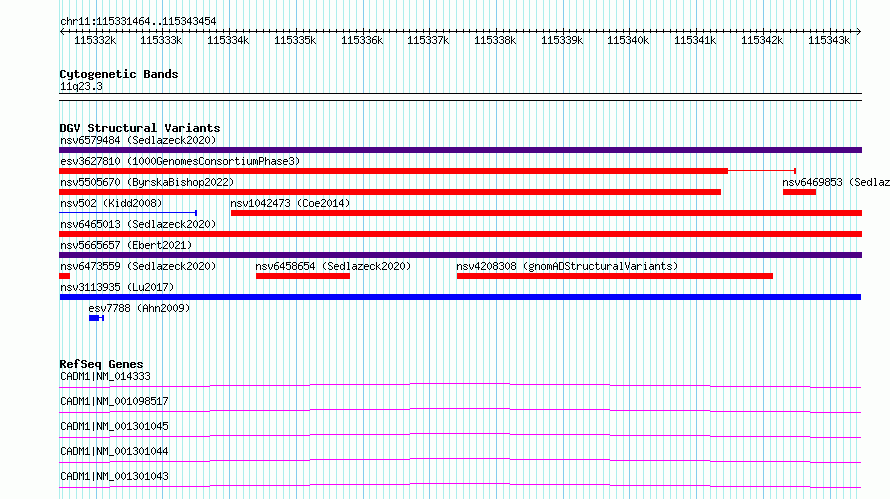Click the 115335k ruler tick label
This screenshot has width=890, height=499.
tap(295, 40)
